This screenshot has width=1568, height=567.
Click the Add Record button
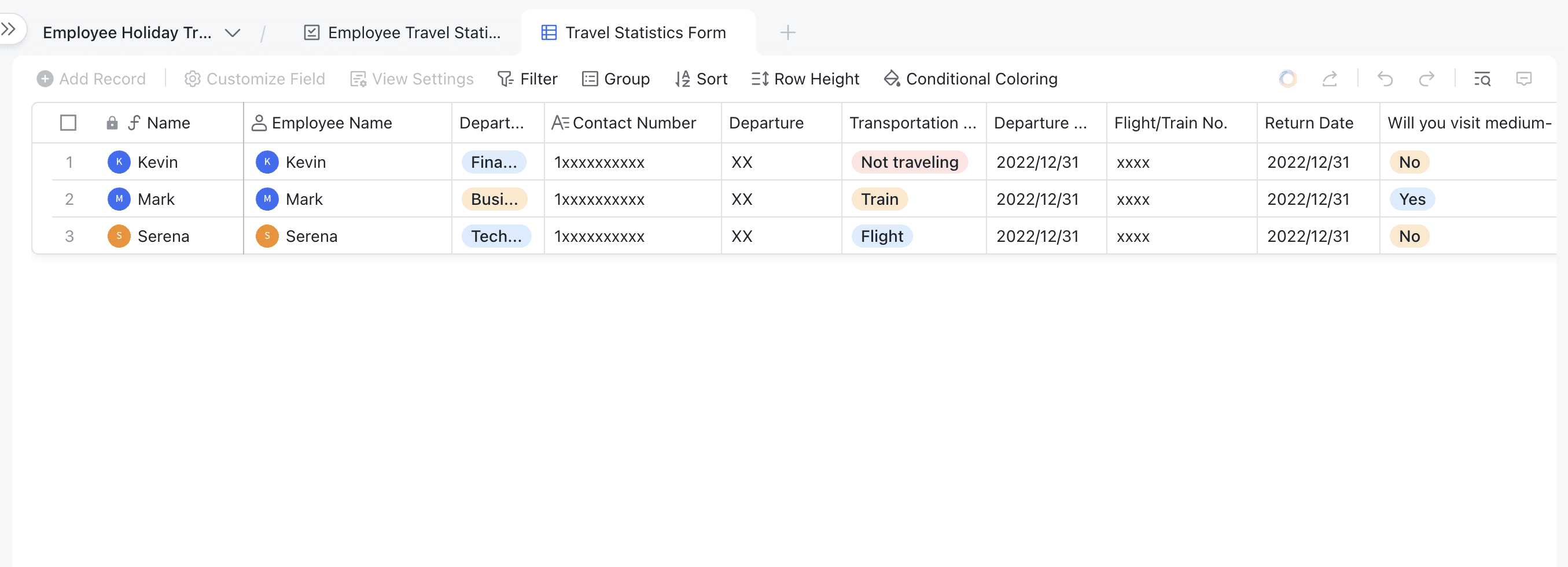[x=91, y=79]
